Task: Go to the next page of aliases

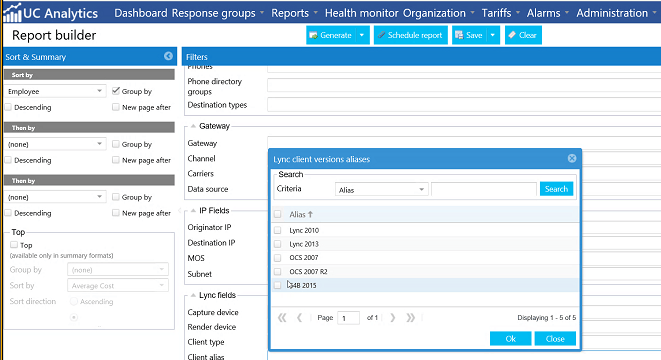Action: coord(392,317)
